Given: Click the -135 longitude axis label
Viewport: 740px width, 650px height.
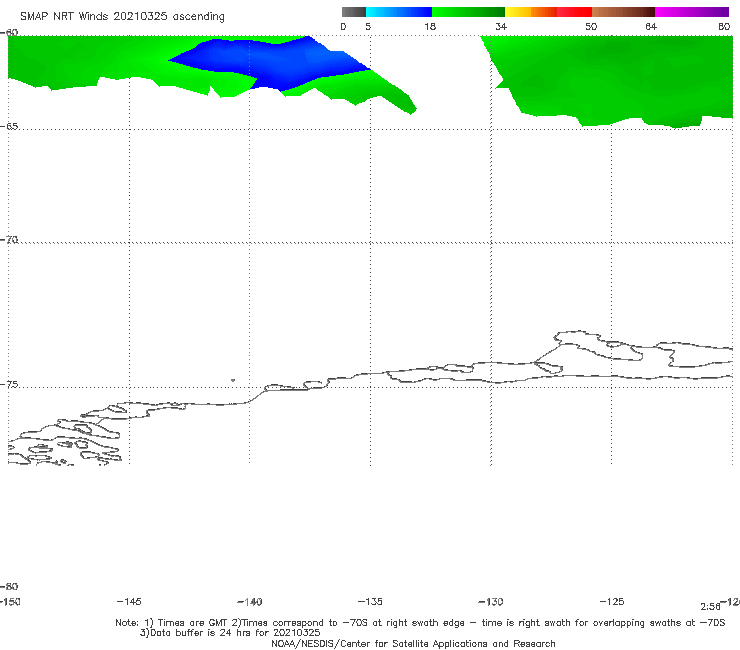Looking at the screenshot, I should click(370, 601).
